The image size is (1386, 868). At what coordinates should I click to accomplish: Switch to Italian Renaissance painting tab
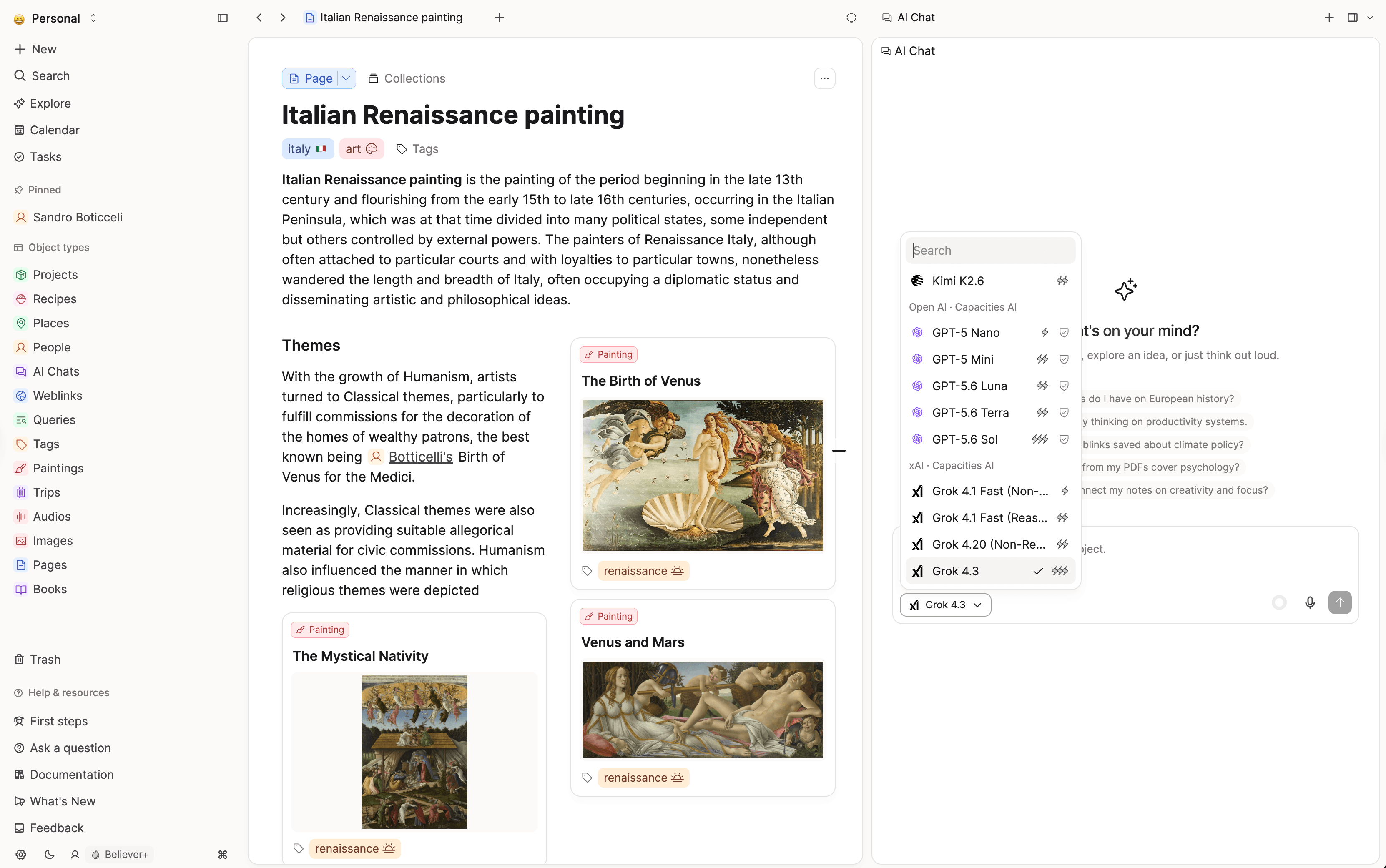(384, 18)
